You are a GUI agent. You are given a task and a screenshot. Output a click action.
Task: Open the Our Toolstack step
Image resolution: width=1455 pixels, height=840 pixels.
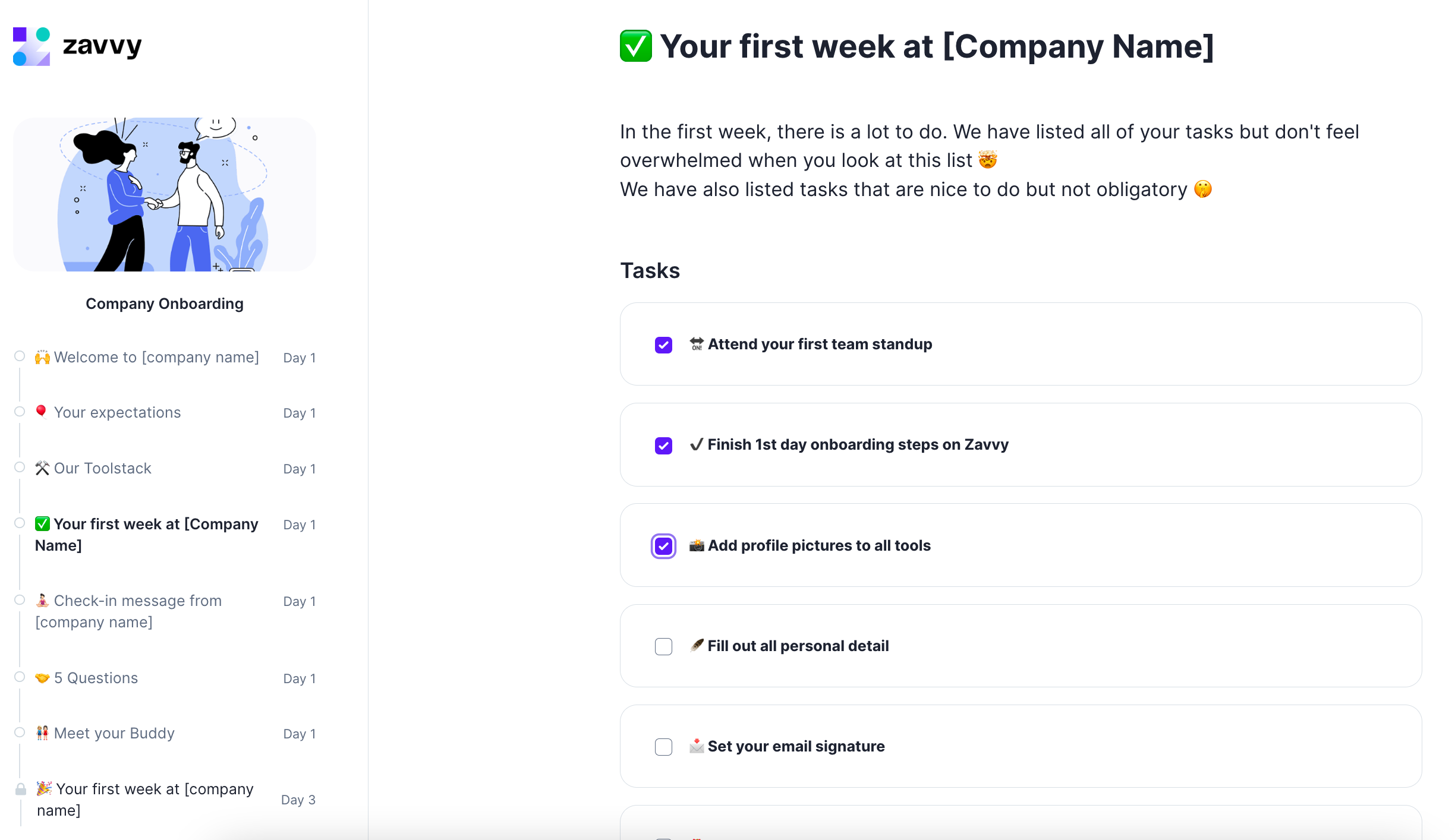(102, 468)
